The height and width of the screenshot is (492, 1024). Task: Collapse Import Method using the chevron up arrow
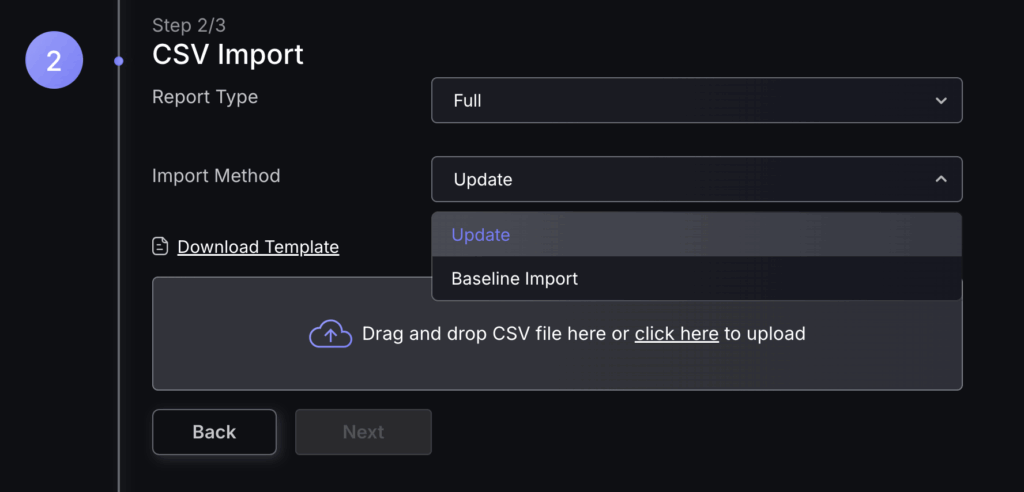[x=940, y=180]
